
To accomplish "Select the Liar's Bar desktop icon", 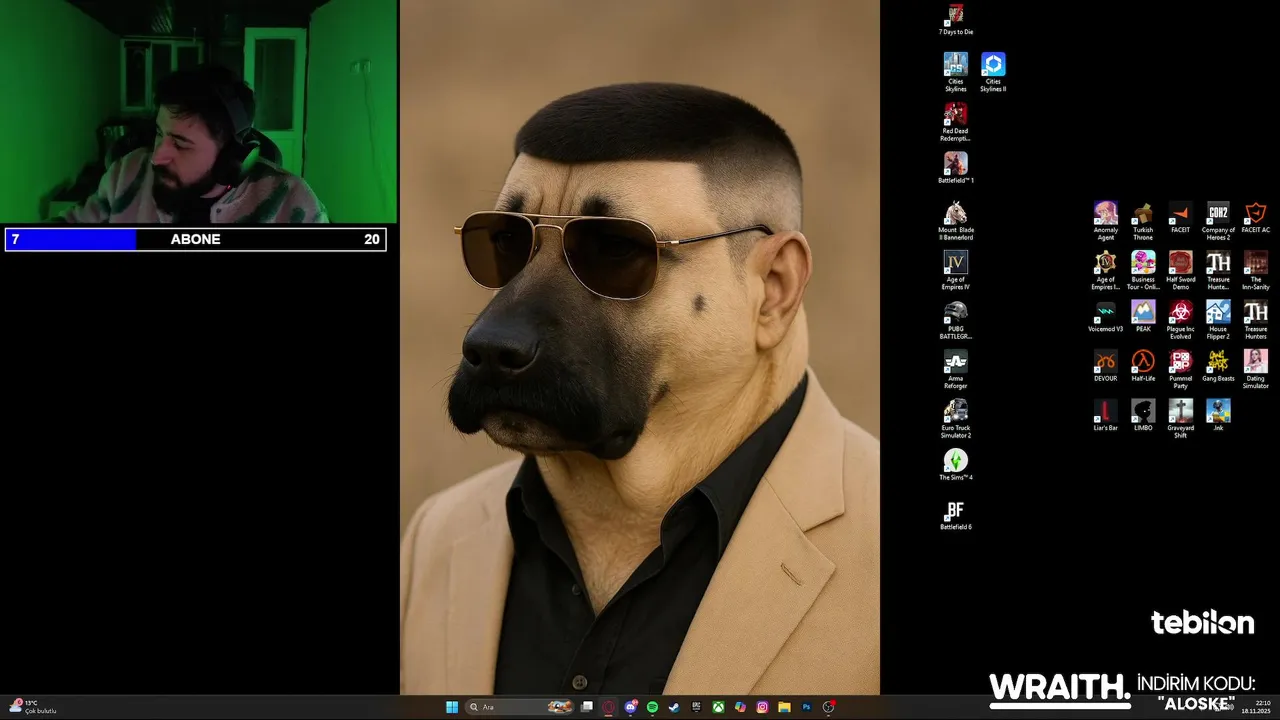I will [x=1106, y=414].
